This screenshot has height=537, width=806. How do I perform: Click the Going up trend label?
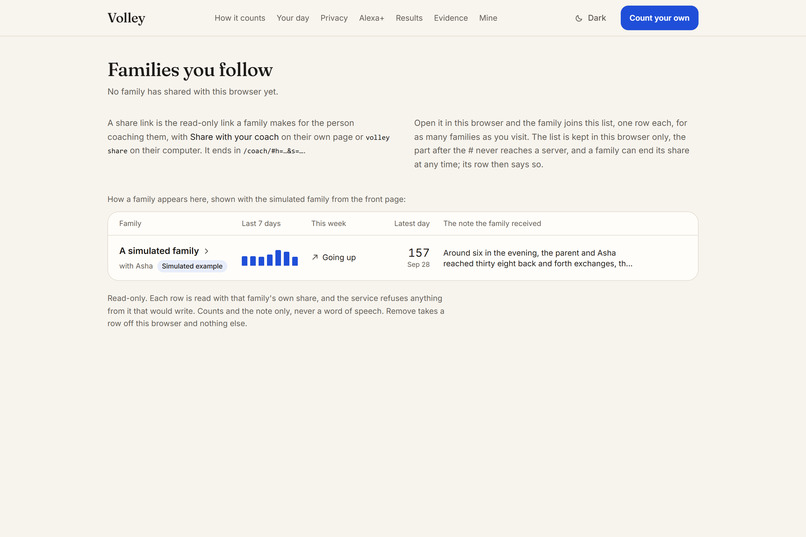click(339, 257)
